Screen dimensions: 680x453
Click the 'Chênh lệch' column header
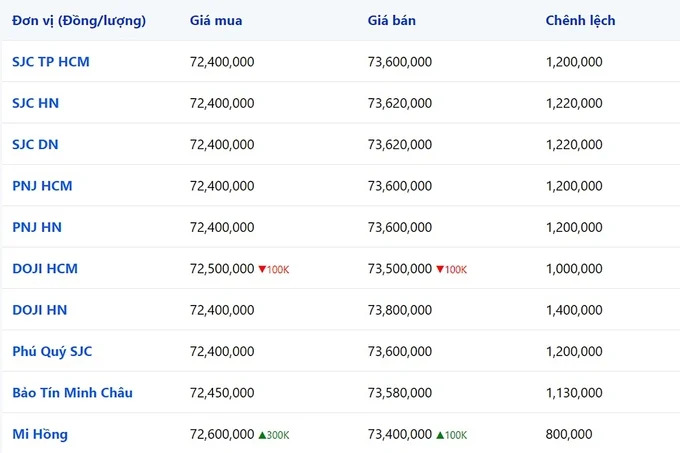click(580, 20)
